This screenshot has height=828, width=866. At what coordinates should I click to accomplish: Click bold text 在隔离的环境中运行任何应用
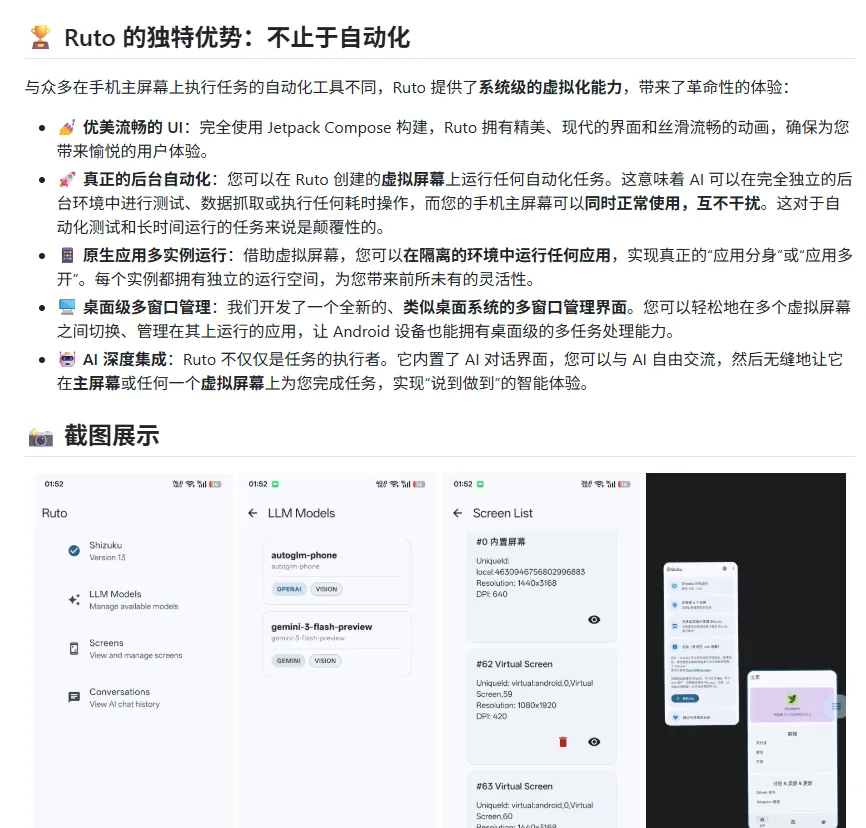[506, 255]
